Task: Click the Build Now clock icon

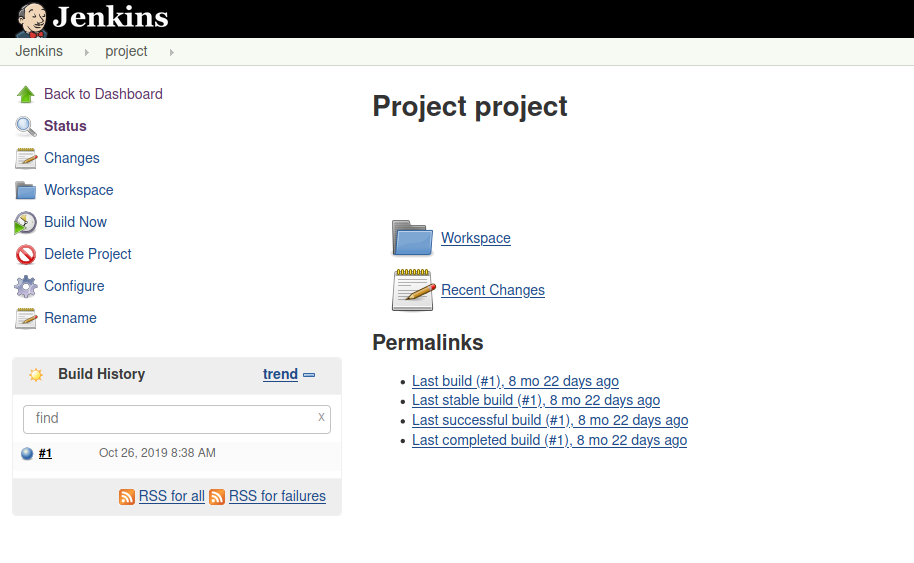Action: (26, 223)
